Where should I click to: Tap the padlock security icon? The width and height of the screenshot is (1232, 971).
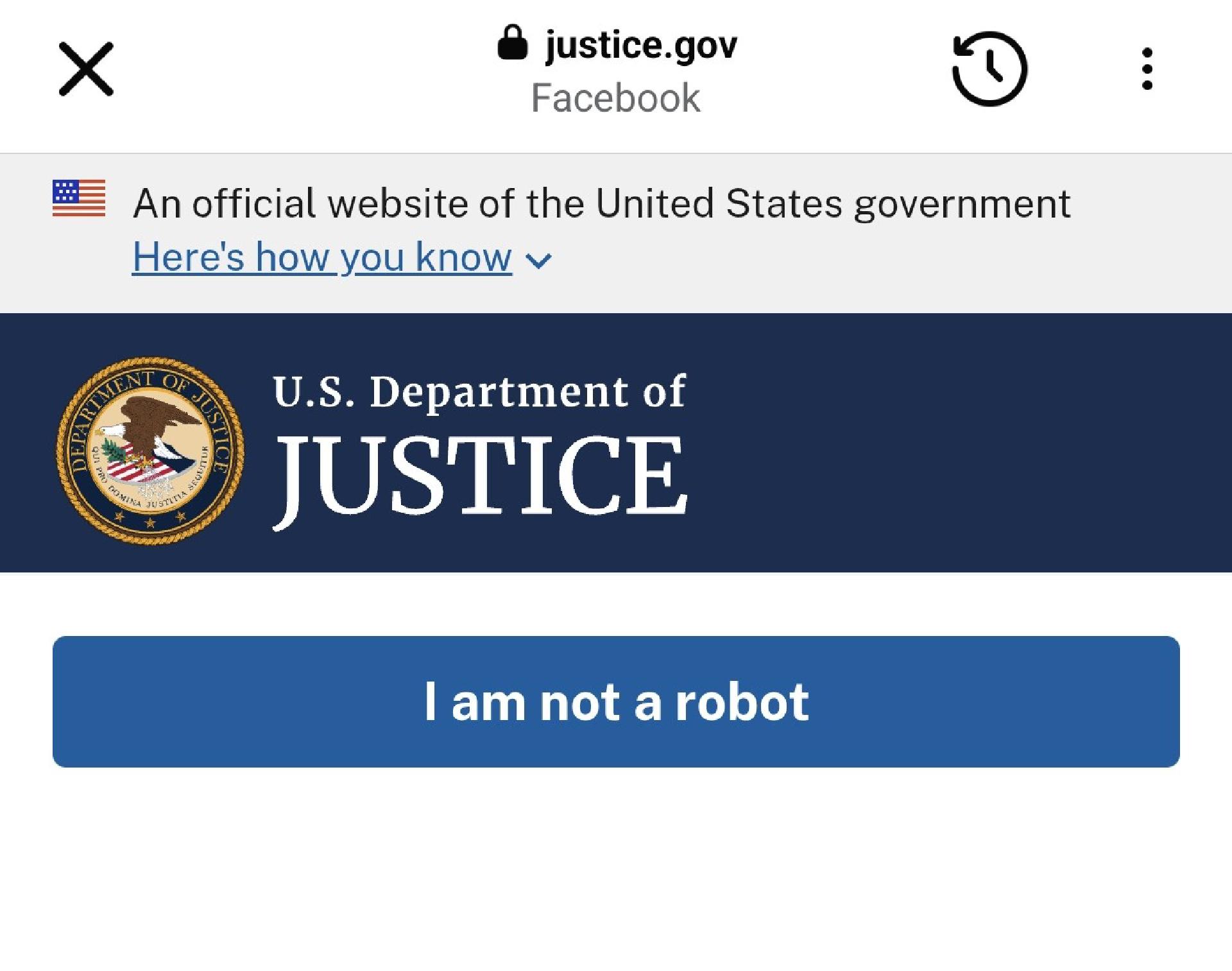click(512, 43)
